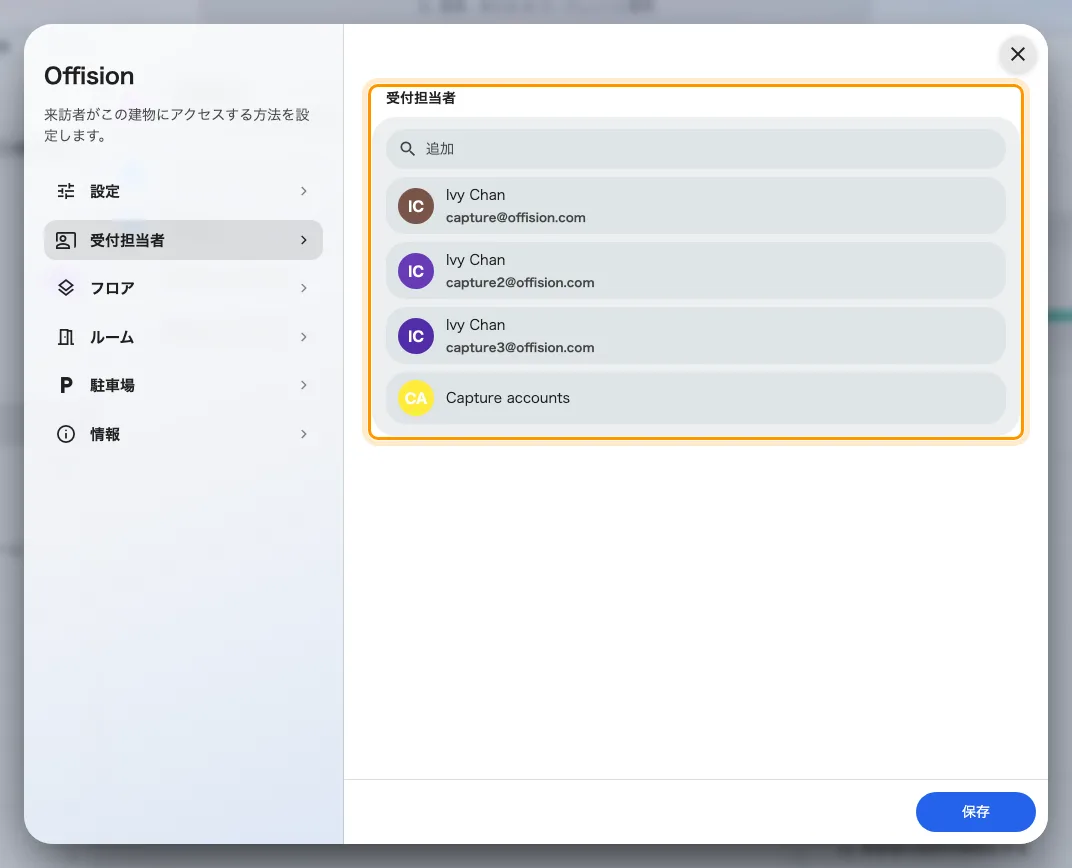
Task: Click the purple IC avatar for capture2@offision.com
Action: click(x=416, y=271)
